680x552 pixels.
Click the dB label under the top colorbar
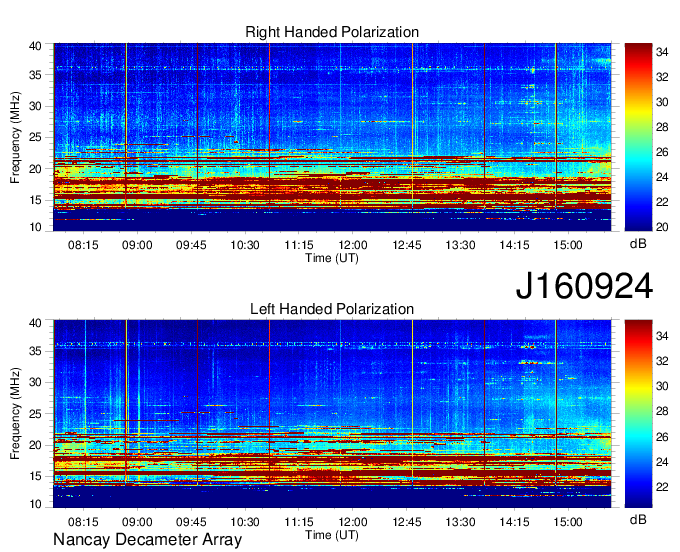[638, 244]
